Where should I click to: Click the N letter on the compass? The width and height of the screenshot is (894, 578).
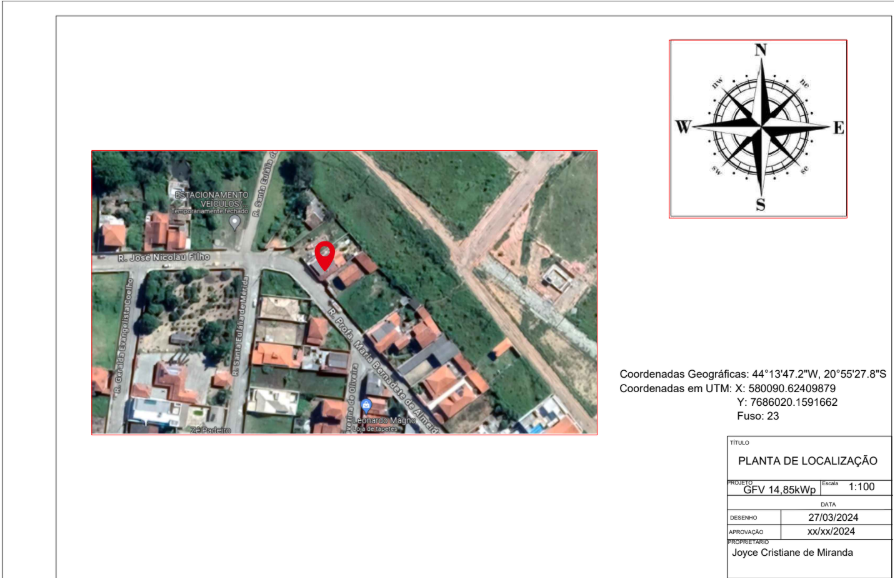tap(760, 50)
